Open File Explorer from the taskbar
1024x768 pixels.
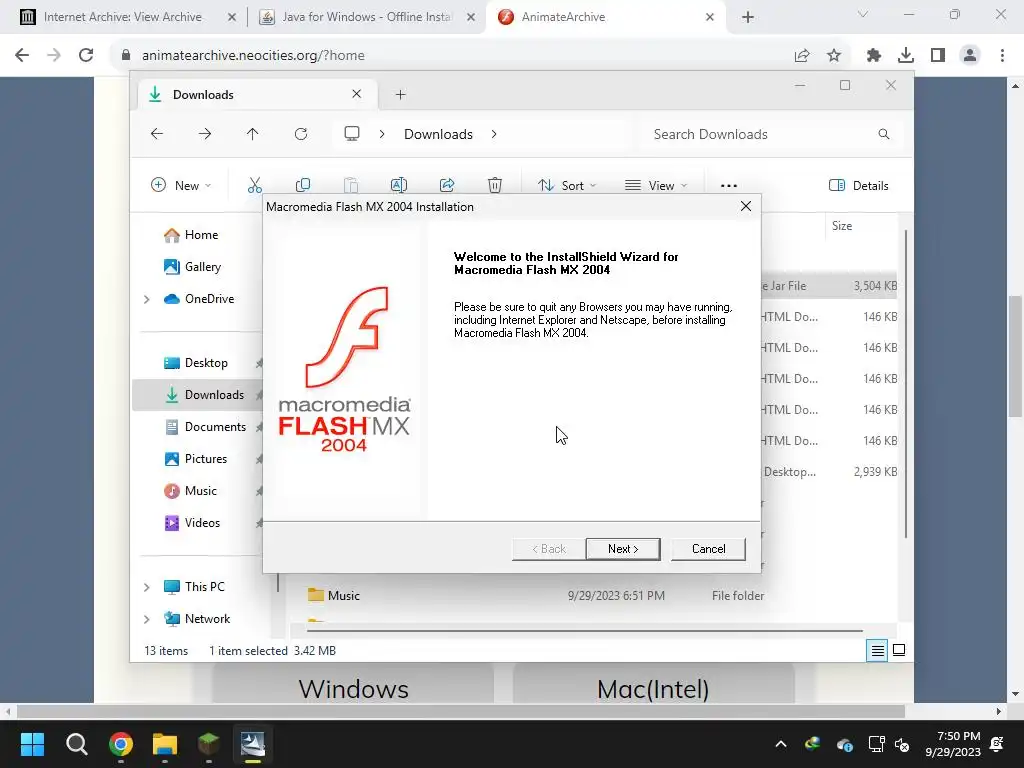tap(165, 744)
